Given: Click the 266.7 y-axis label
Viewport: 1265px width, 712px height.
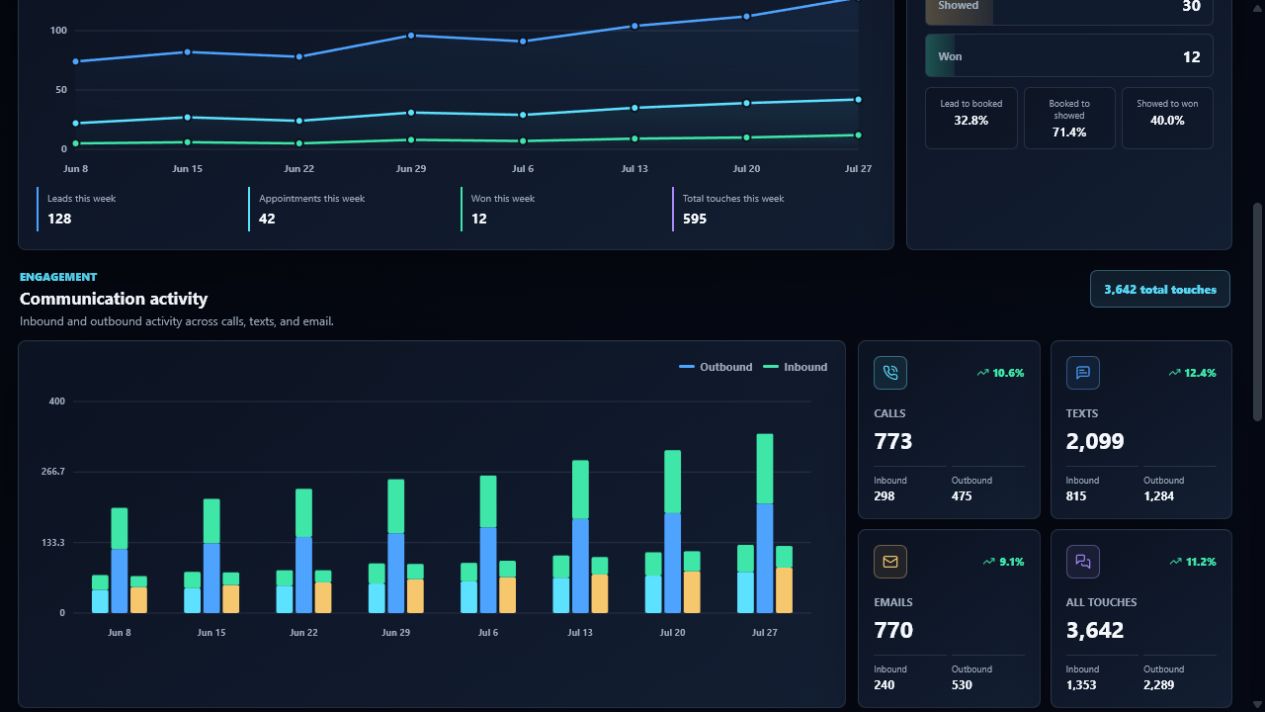Looking at the screenshot, I should point(51,472).
